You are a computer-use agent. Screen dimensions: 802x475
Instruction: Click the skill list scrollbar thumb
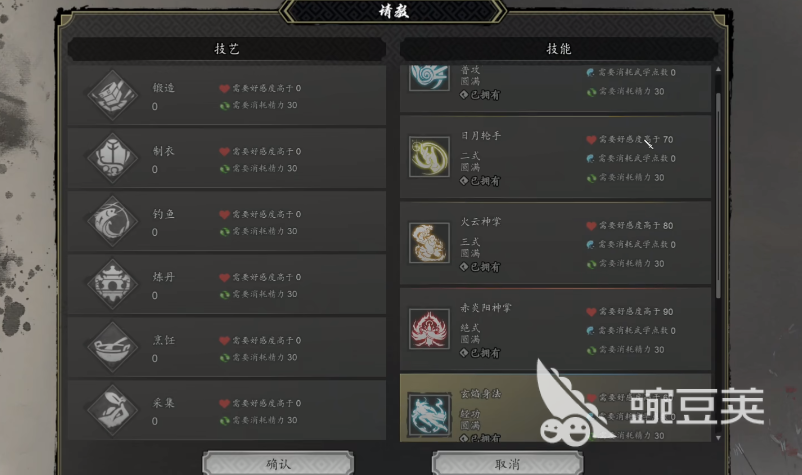pos(718,194)
